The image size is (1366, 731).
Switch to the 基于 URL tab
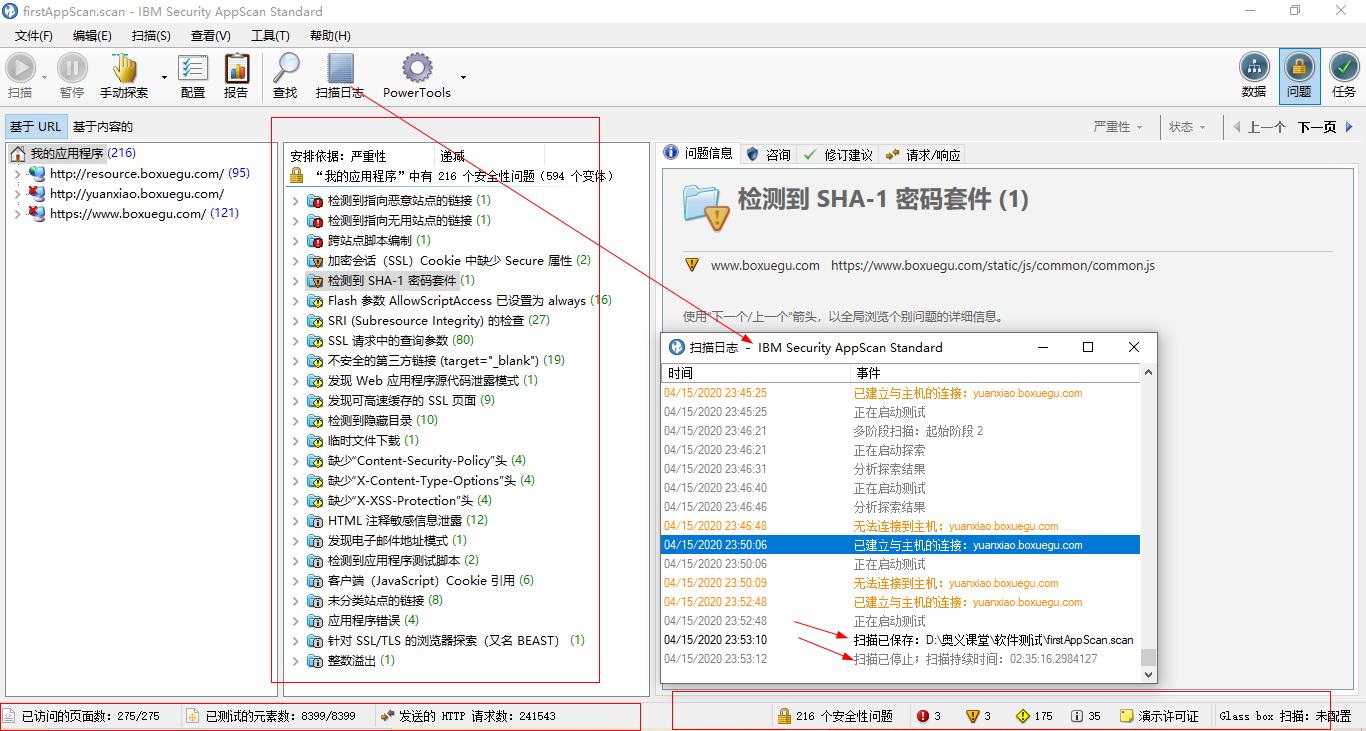(x=35, y=127)
